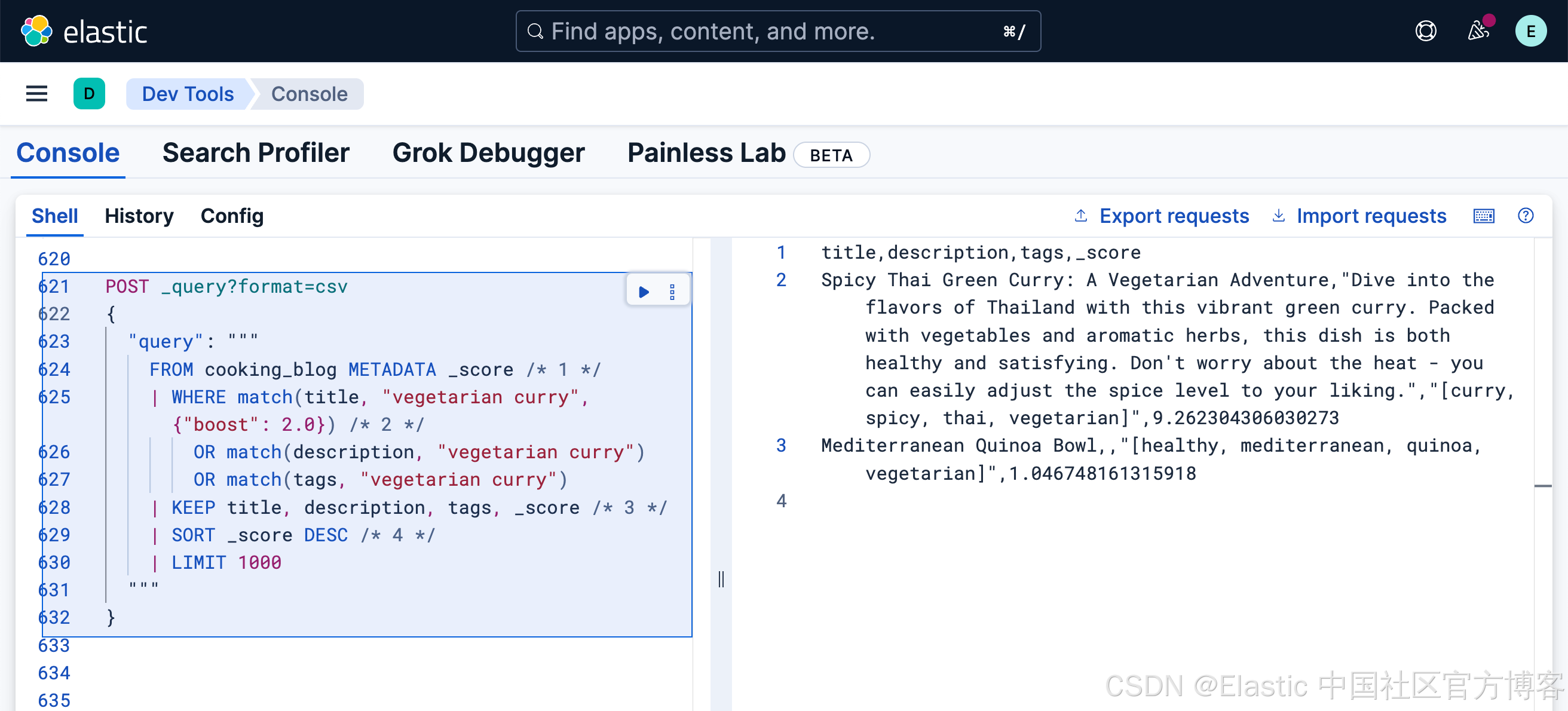Click the Elastic logo icon
Viewport: 1568px width, 711px height.
tap(36, 31)
